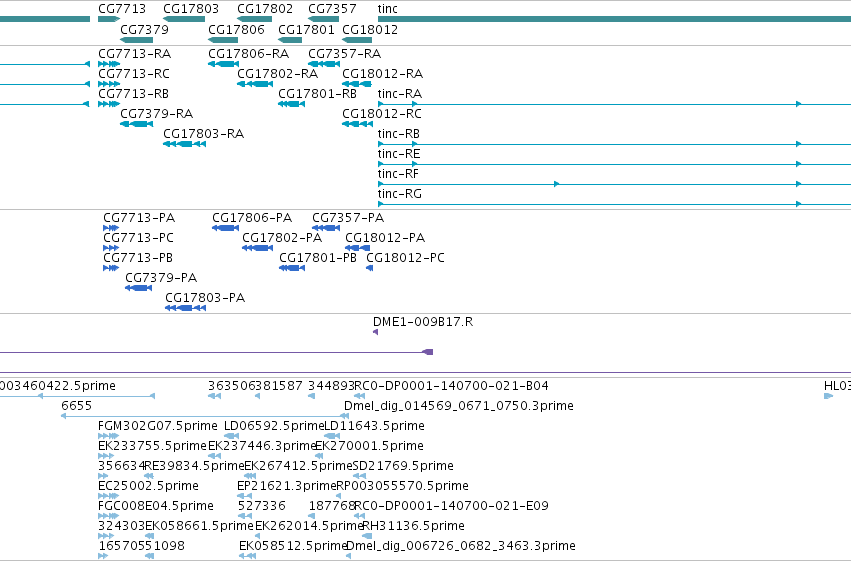
Task: Select EK262014.5prime EST
Action: (x=309, y=527)
